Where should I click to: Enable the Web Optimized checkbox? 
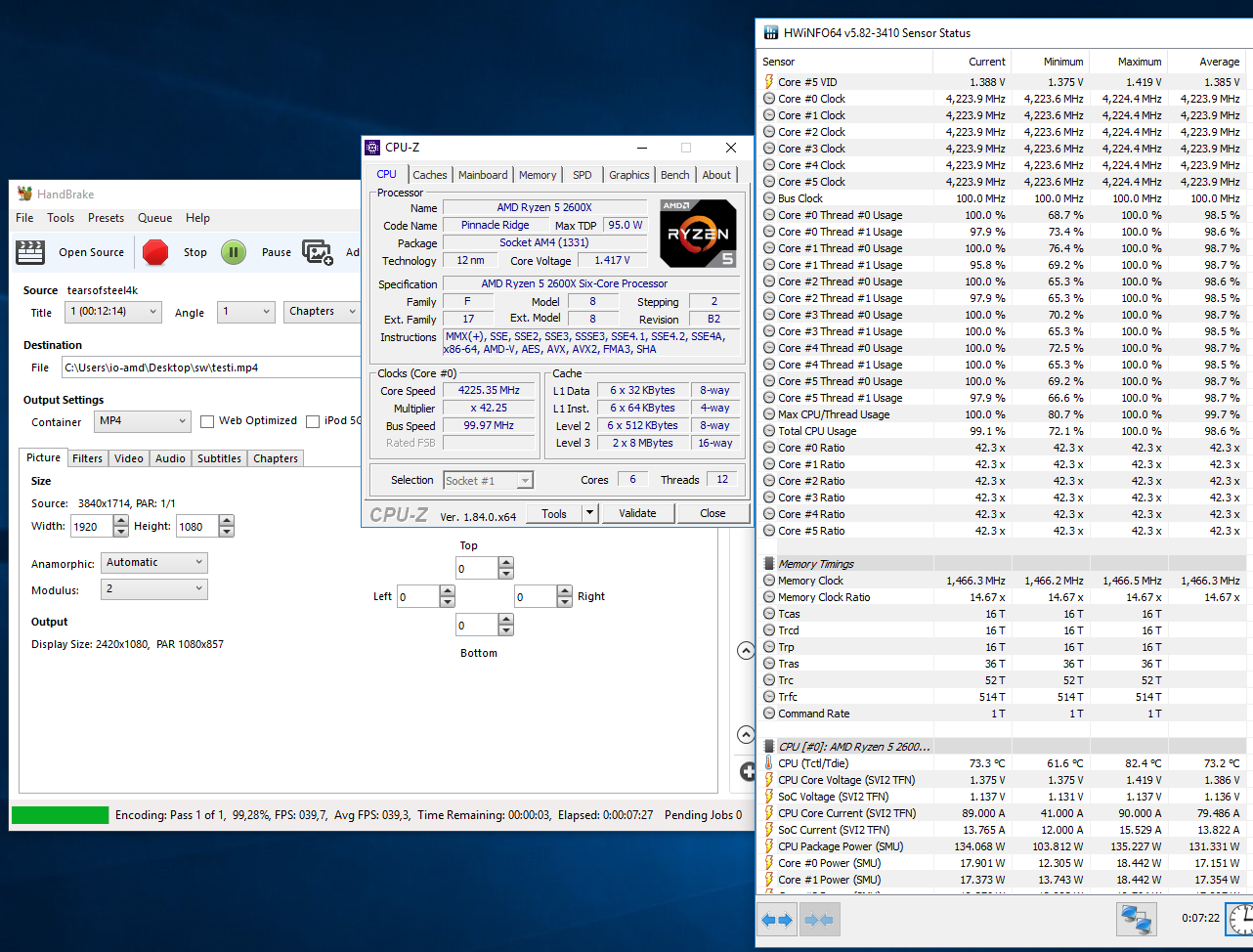207,421
